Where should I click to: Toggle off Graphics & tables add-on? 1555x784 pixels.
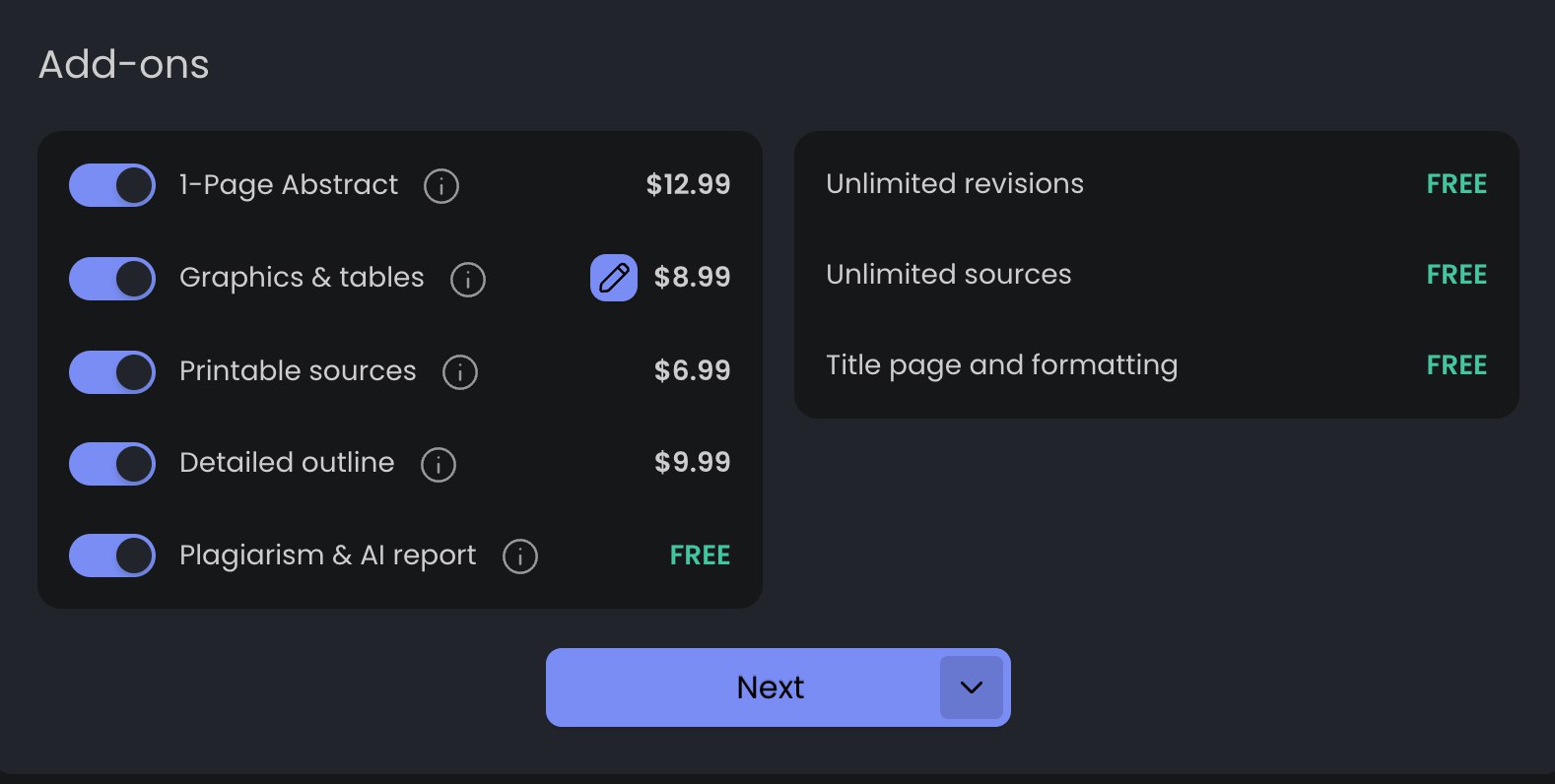[x=112, y=279]
